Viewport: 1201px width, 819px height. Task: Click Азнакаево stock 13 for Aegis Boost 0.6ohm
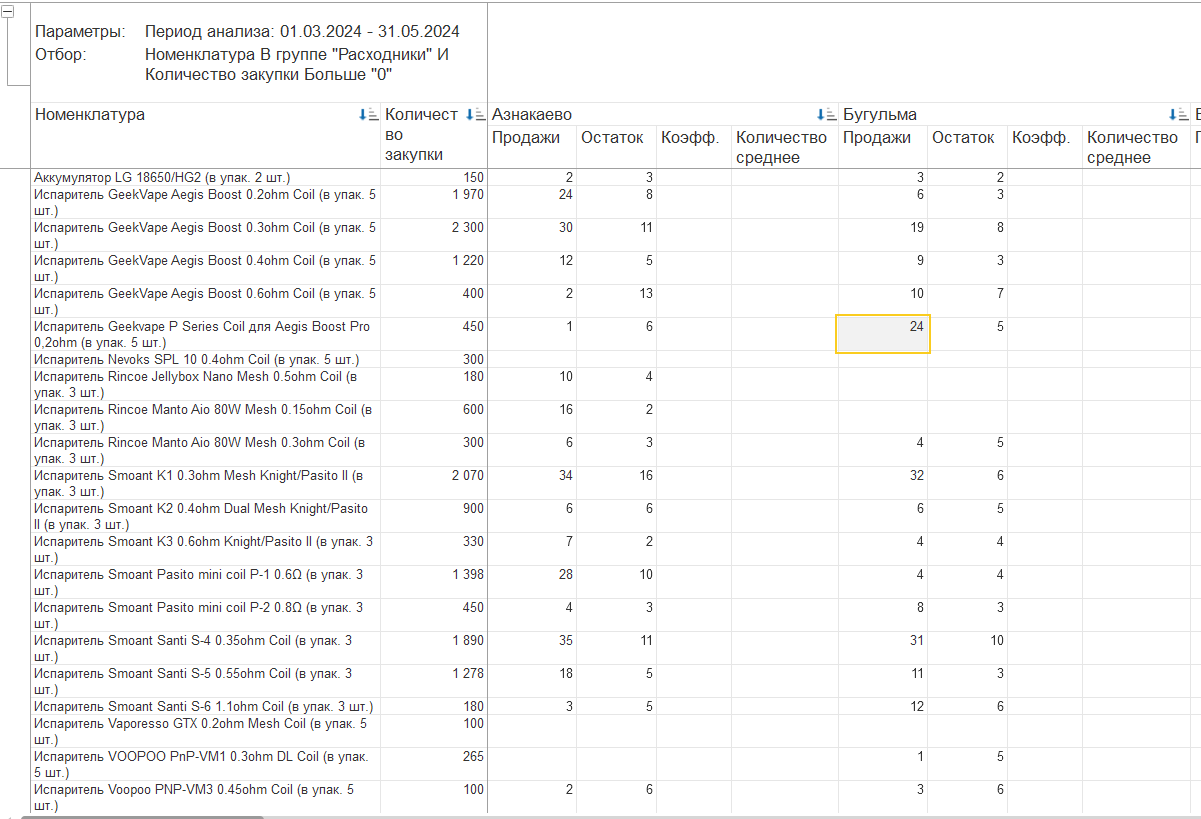pos(645,293)
